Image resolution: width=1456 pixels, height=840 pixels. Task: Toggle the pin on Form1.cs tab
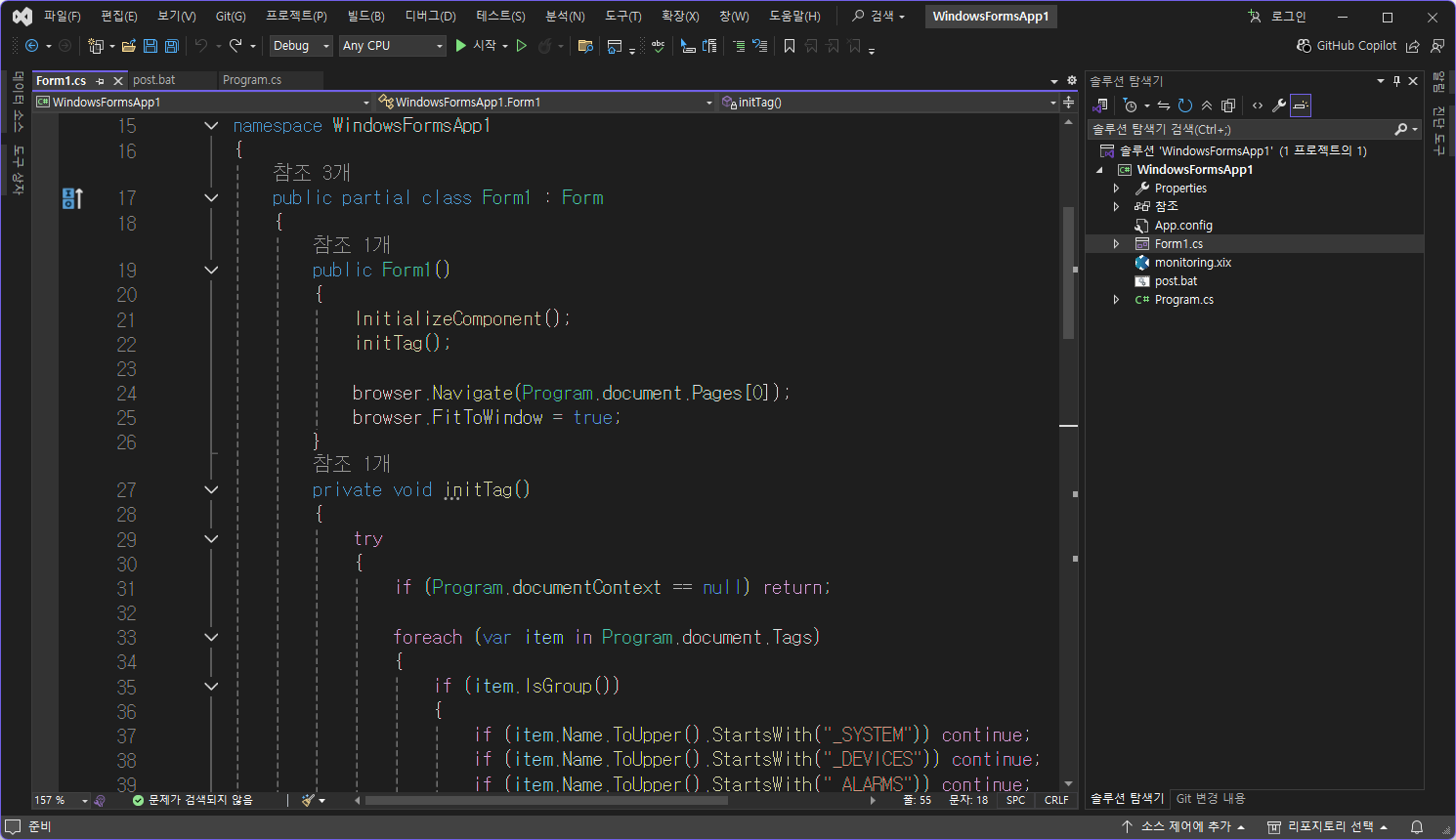click(101, 81)
